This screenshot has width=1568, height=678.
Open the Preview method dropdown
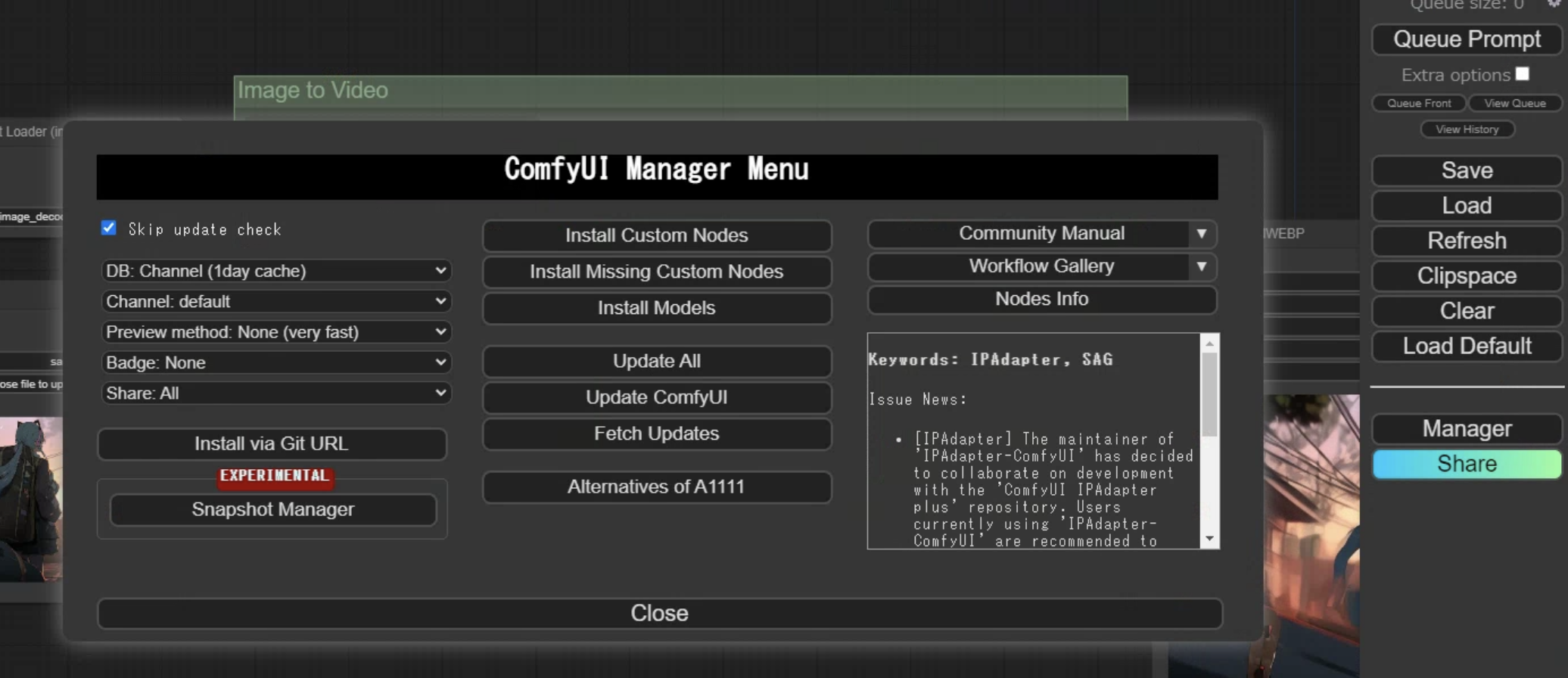pyautogui.click(x=276, y=332)
